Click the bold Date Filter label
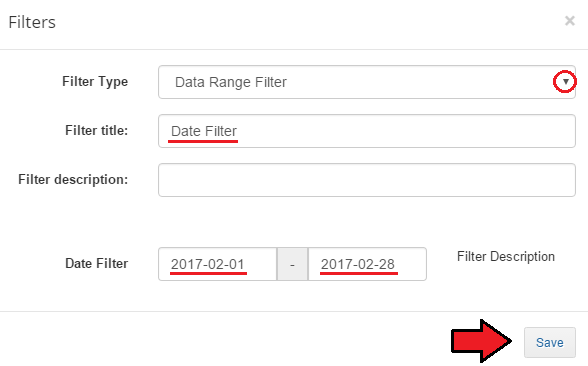588x366 pixels. point(96,263)
